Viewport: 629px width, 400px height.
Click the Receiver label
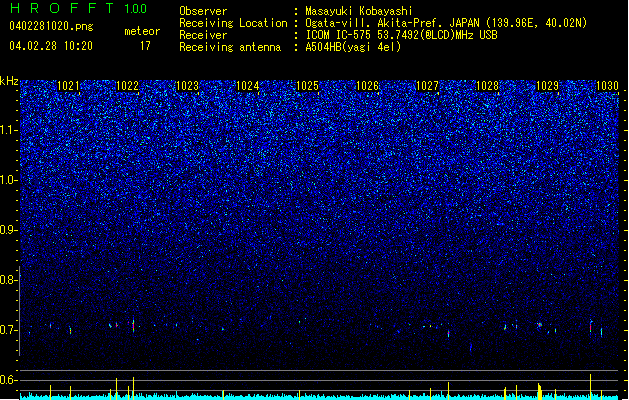[203, 35]
